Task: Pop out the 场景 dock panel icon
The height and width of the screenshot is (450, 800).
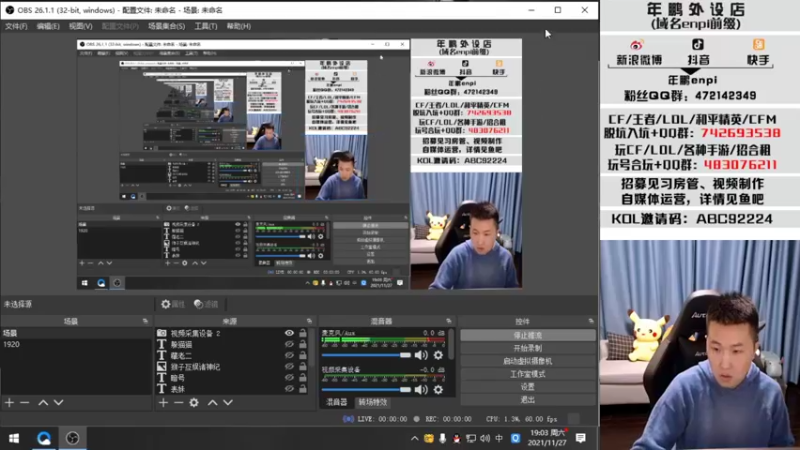Action: 145,321
